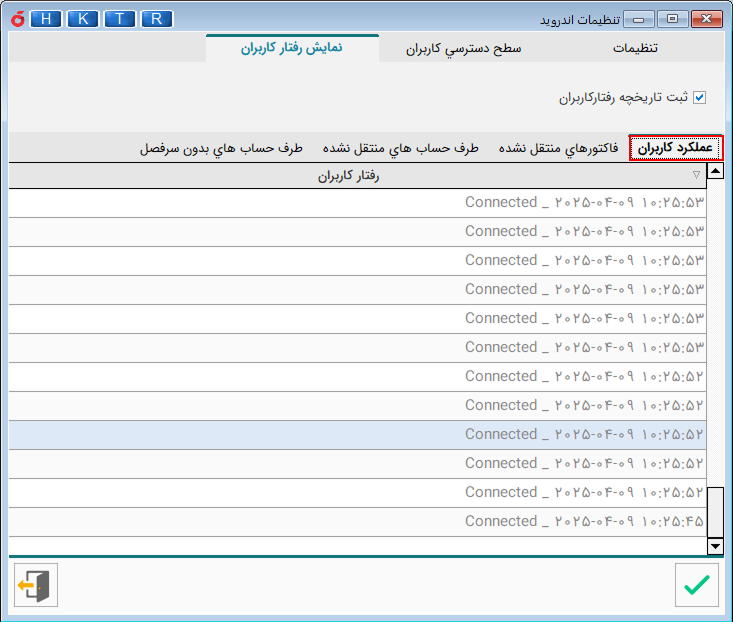This screenshot has height=622, width=733.
Task: Click the green checkmark confirm icon
Action: [696, 585]
